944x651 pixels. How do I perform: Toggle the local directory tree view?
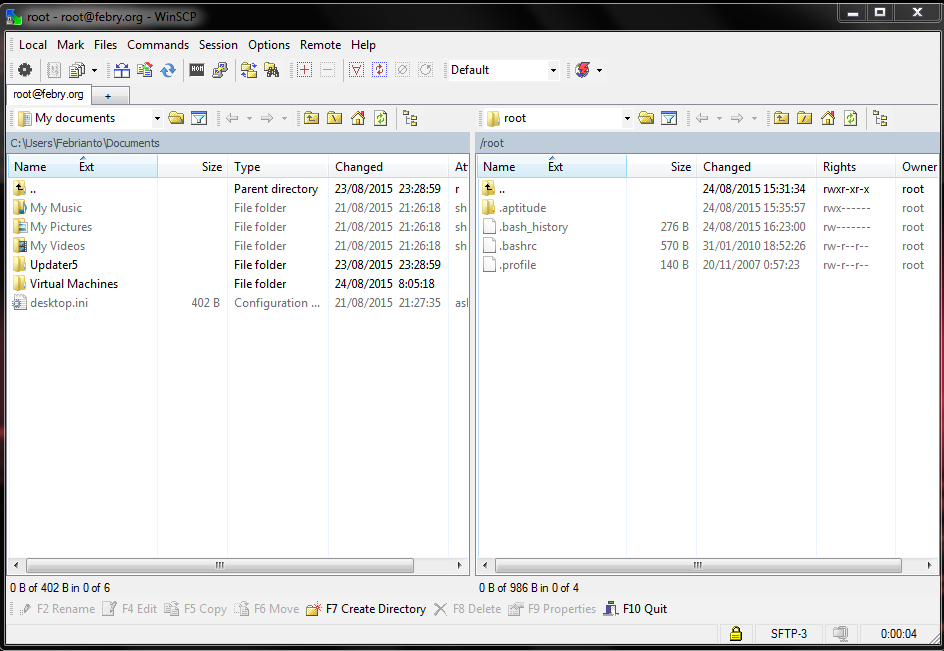coord(411,118)
